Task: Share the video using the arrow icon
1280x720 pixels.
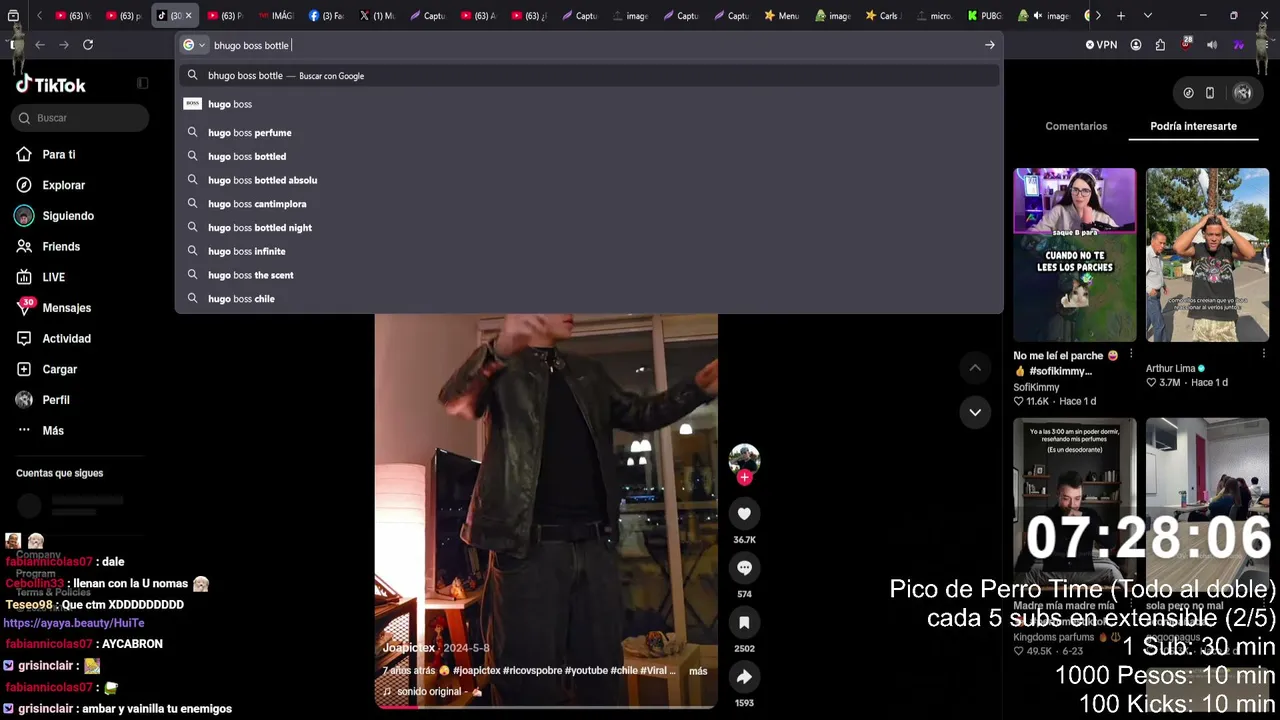Action: pos(744,677)
